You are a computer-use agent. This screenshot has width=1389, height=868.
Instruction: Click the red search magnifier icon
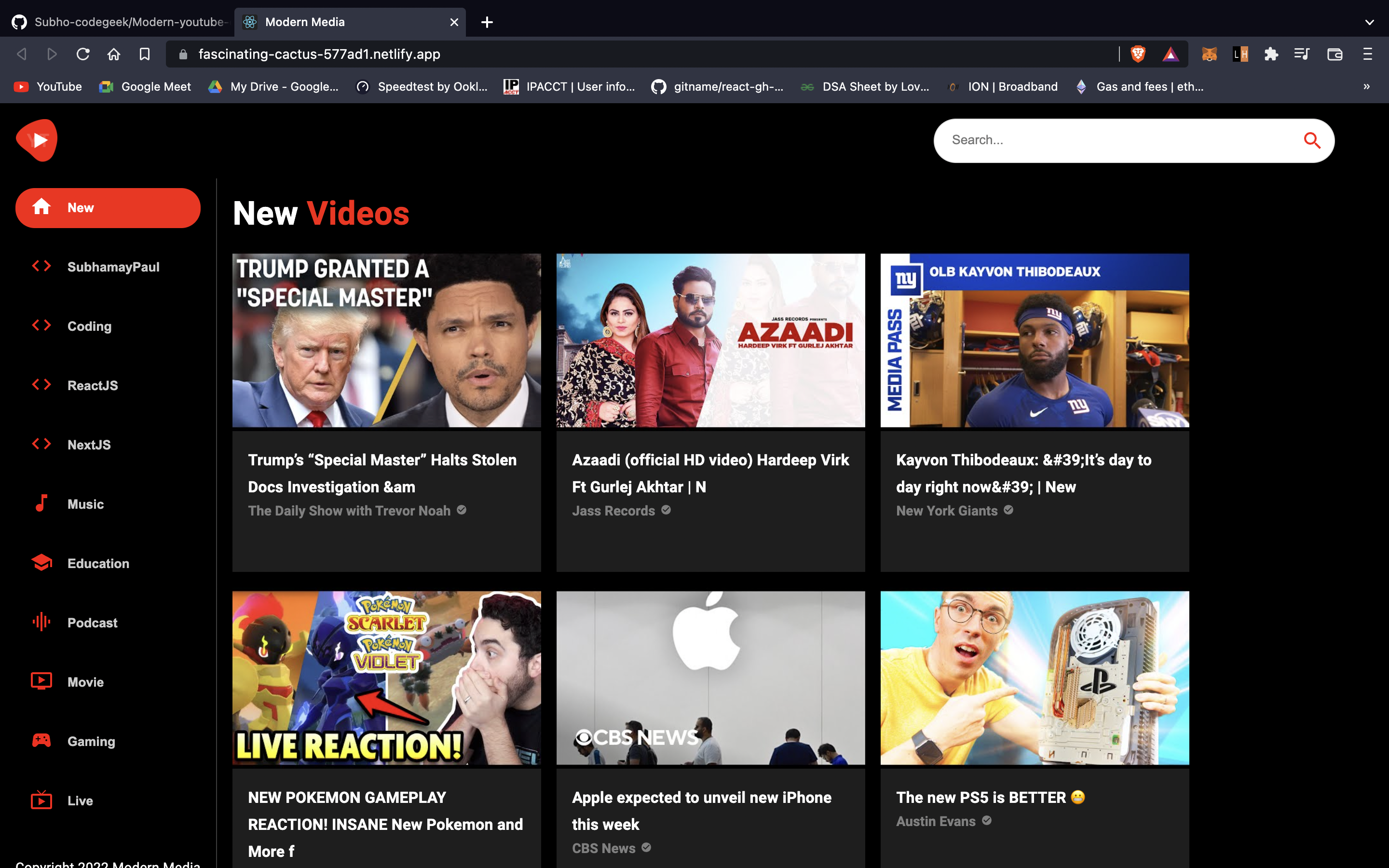tap(1311, 141)
